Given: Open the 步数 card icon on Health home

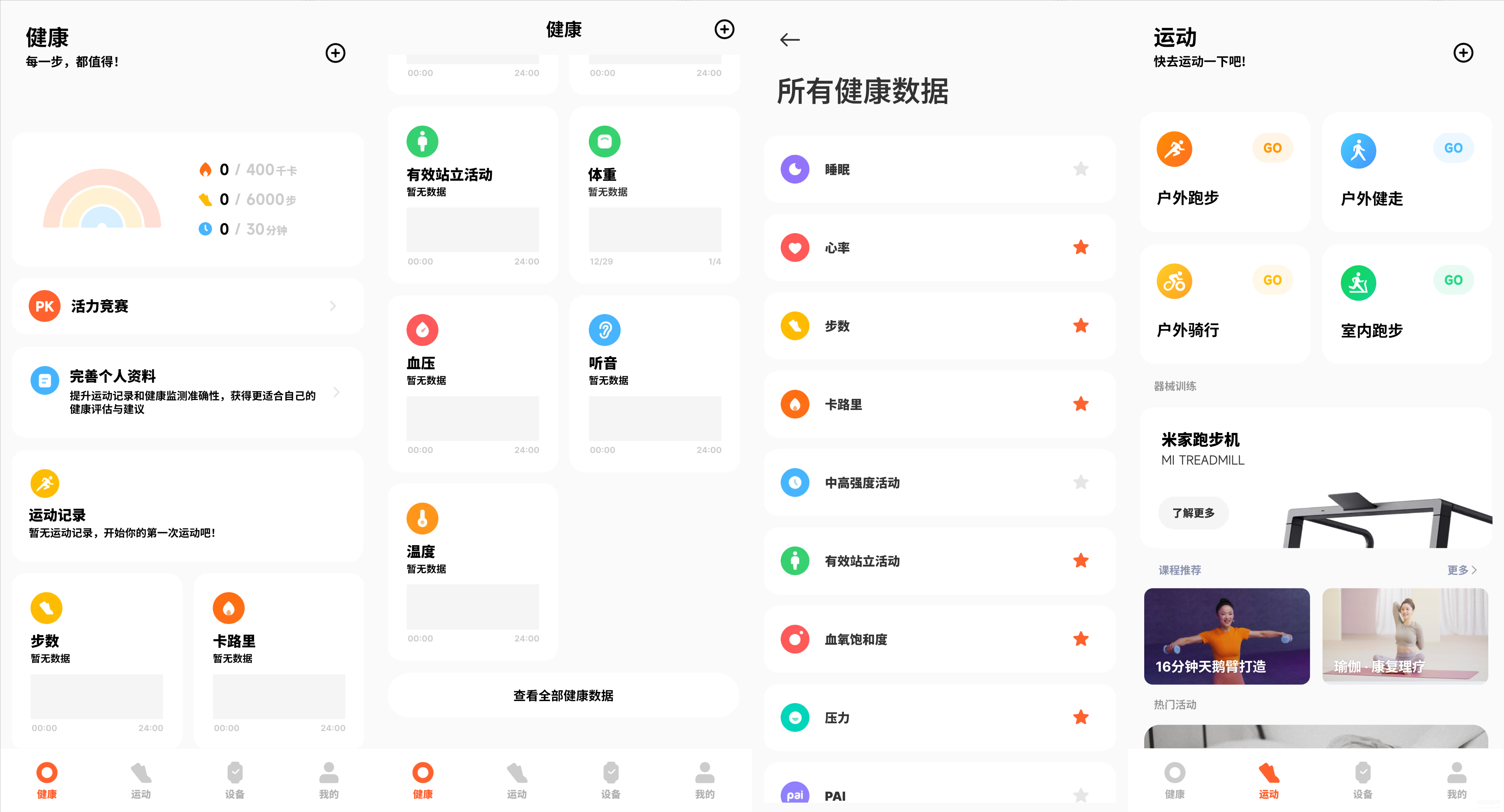Looking at the screenshot, I should 46,608.
